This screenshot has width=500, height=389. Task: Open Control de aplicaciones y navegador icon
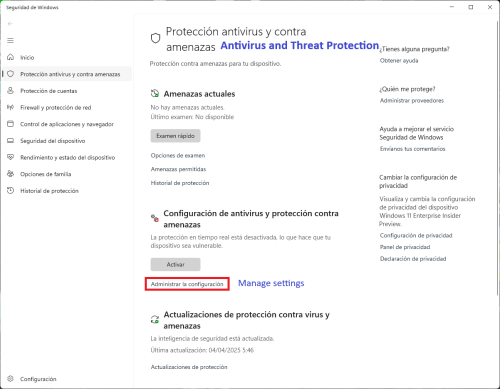(x=11, y=124)
